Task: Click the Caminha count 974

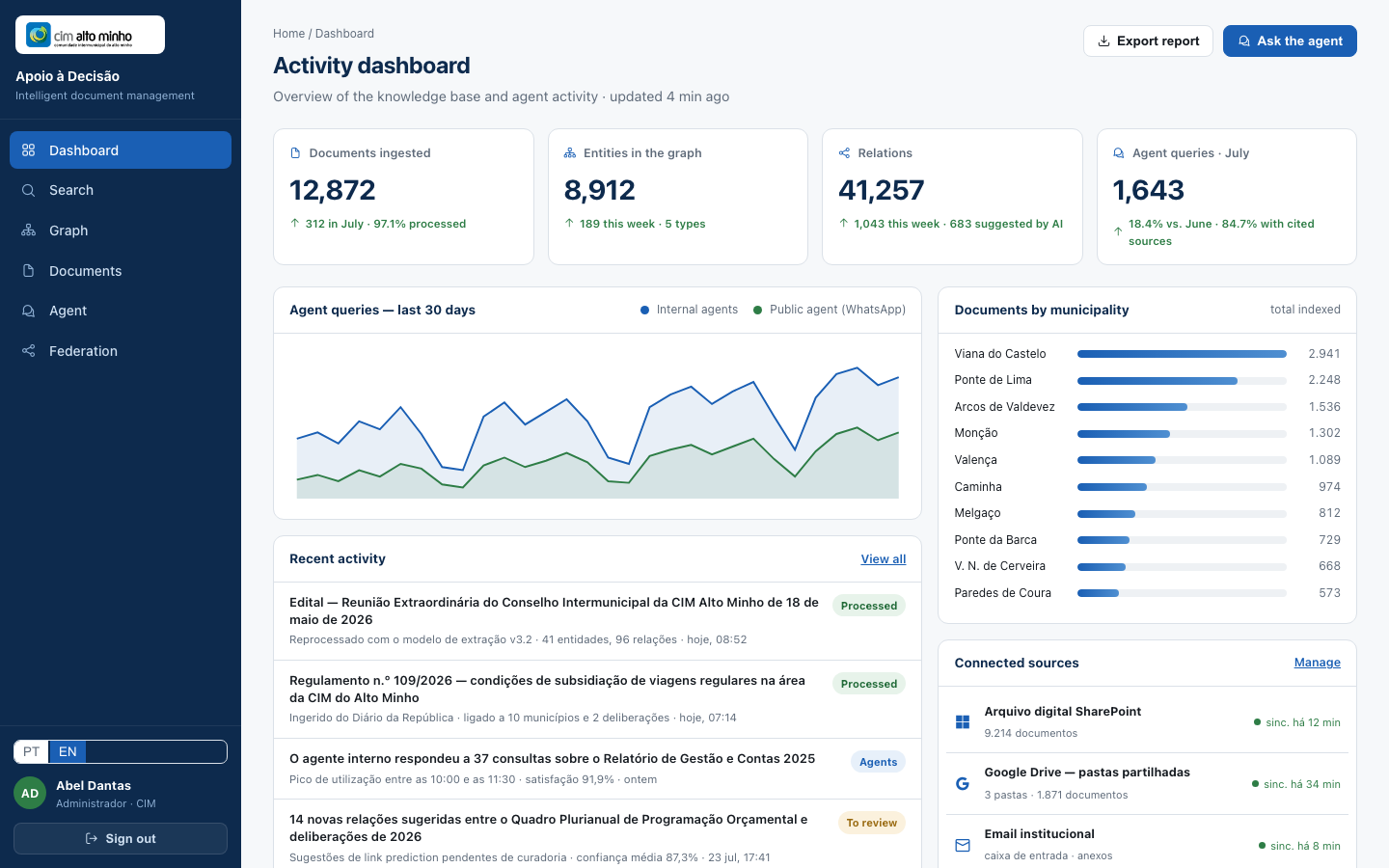Action: (1329, 487)
